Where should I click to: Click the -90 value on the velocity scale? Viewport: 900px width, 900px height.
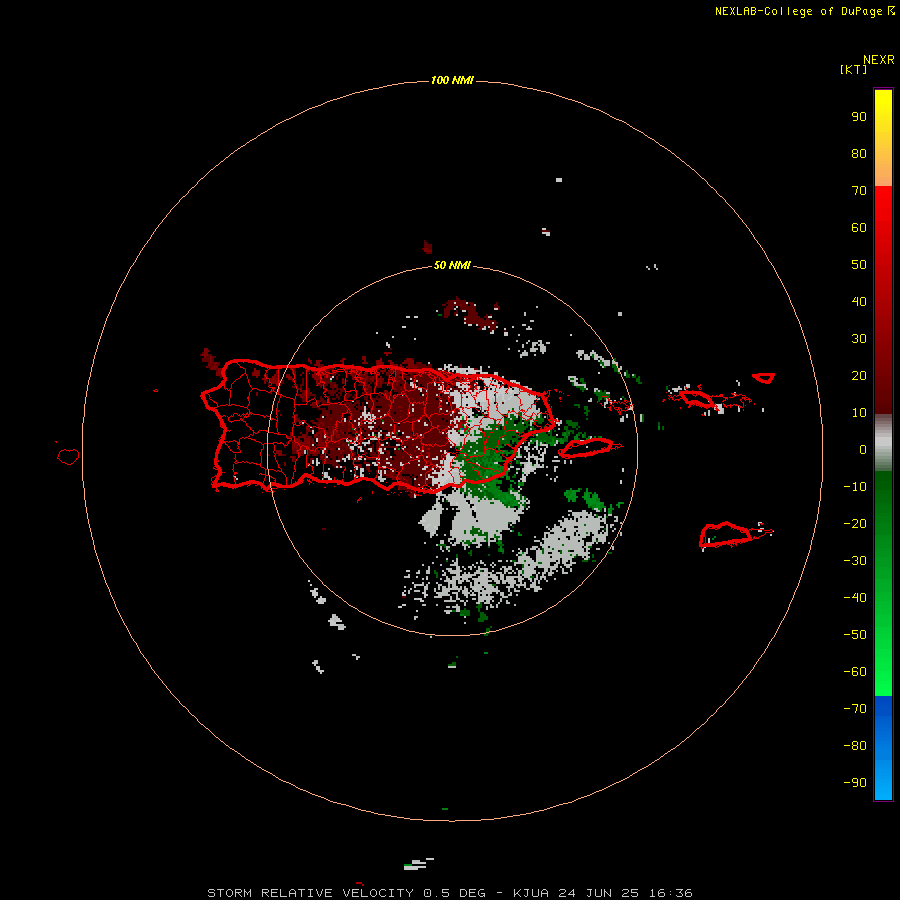click(x=855, y=783)
